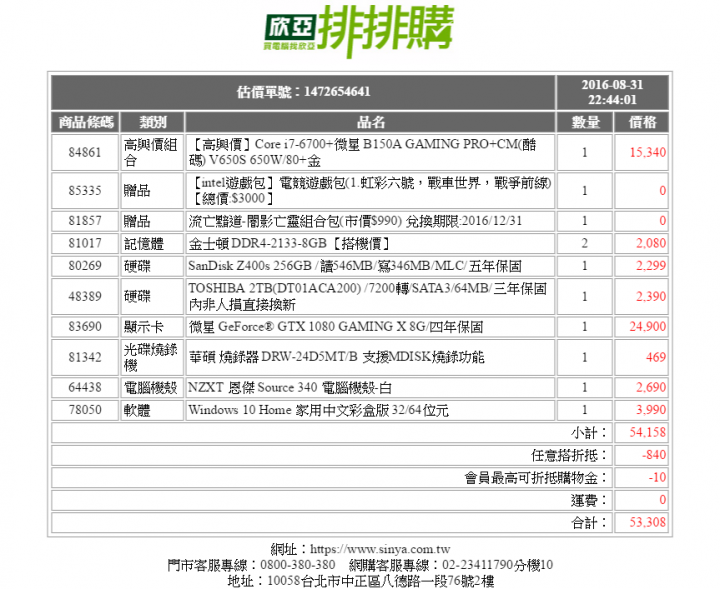
Task: Click the 商品條碼 column header
Action: pyautogui.click(x=85, y=122)
